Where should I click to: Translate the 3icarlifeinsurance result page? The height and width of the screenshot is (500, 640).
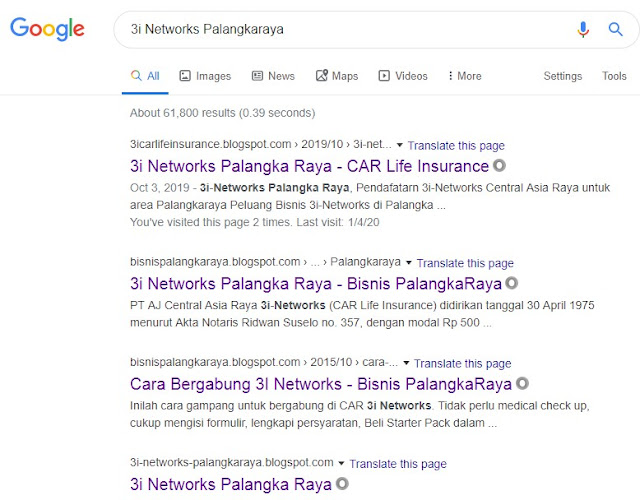click(x=456, y=146)
